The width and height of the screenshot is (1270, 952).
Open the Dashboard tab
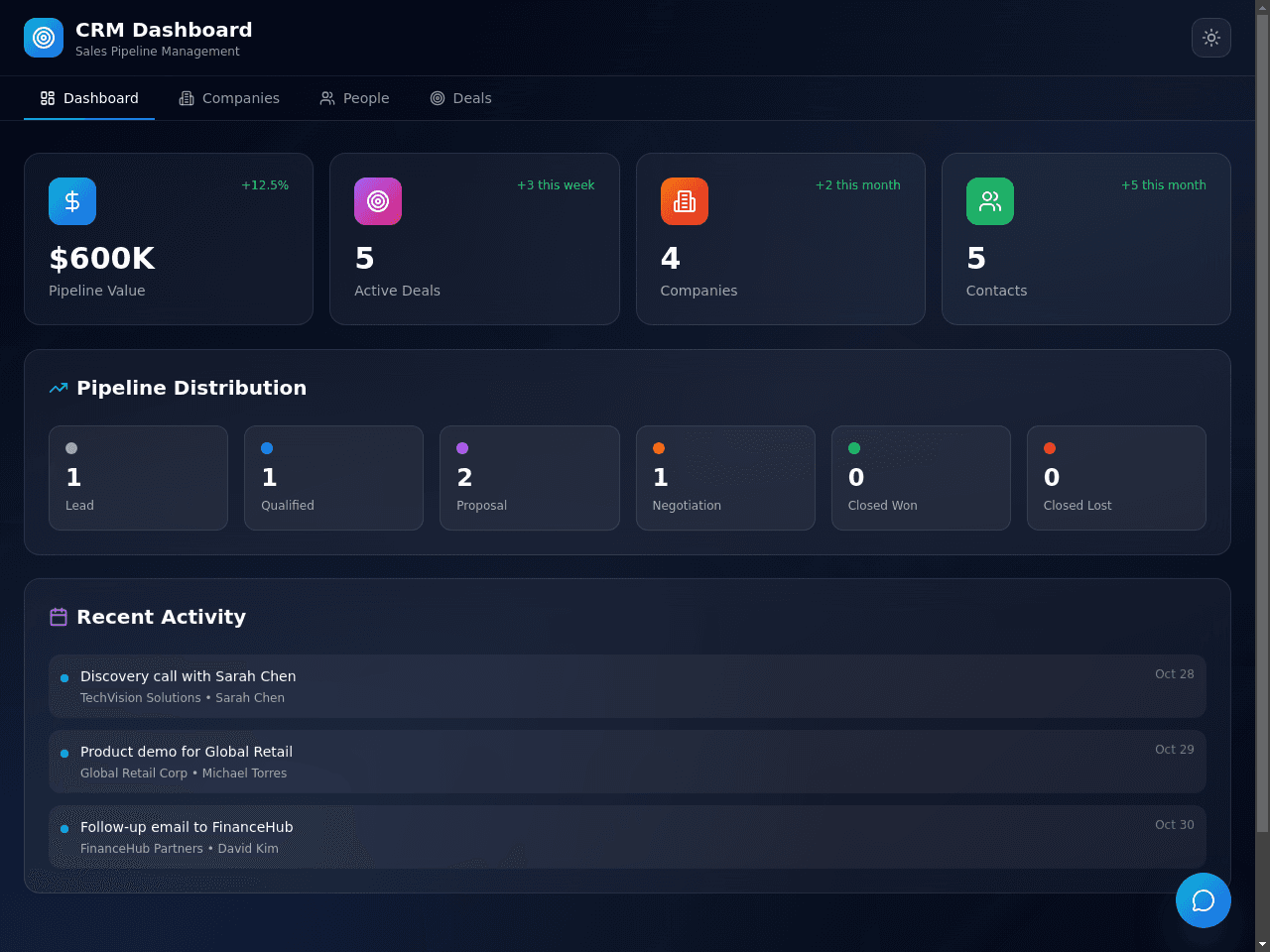(x=89, y=98)
